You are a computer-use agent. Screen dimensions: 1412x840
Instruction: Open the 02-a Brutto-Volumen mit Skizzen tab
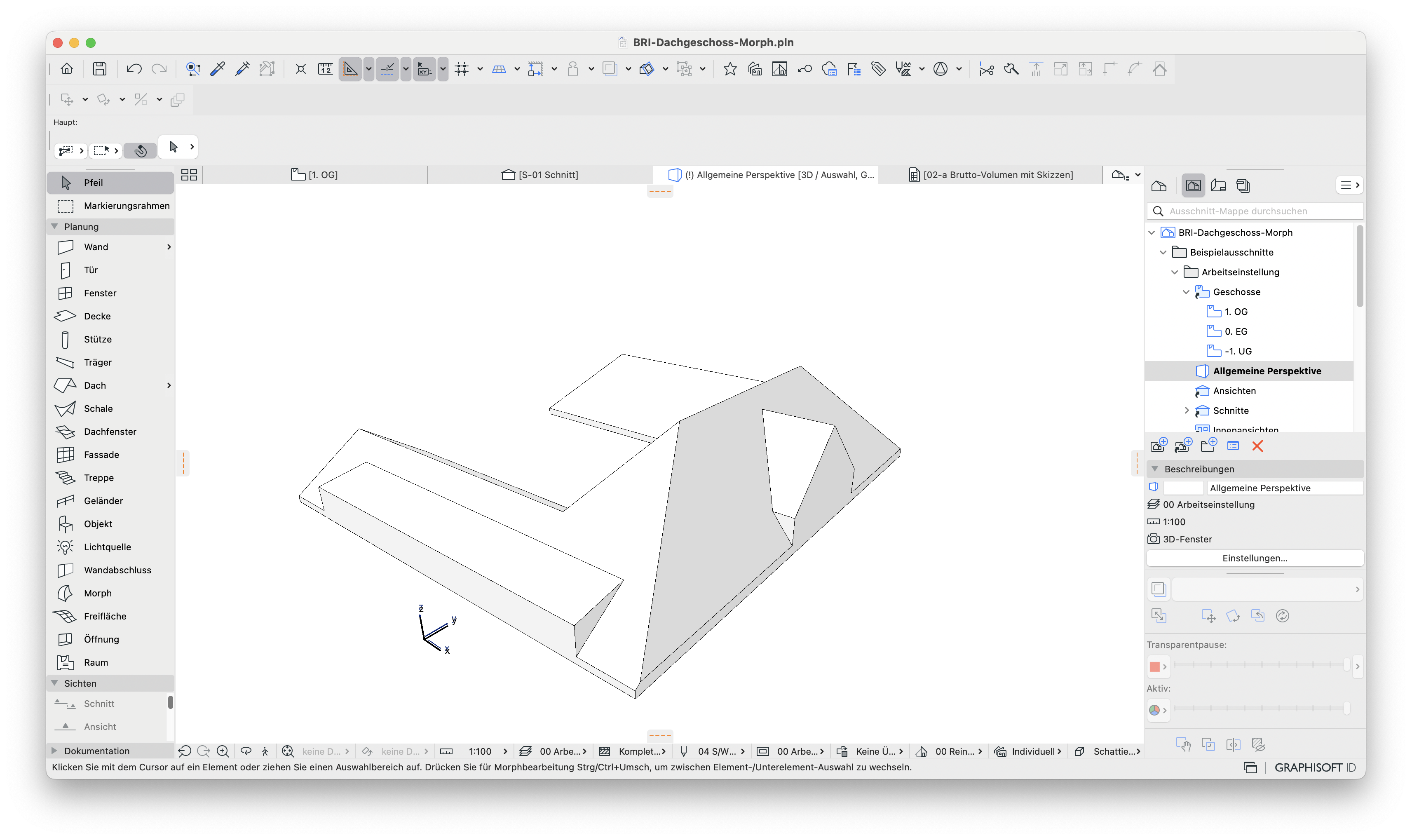click(x=990, y=175)
